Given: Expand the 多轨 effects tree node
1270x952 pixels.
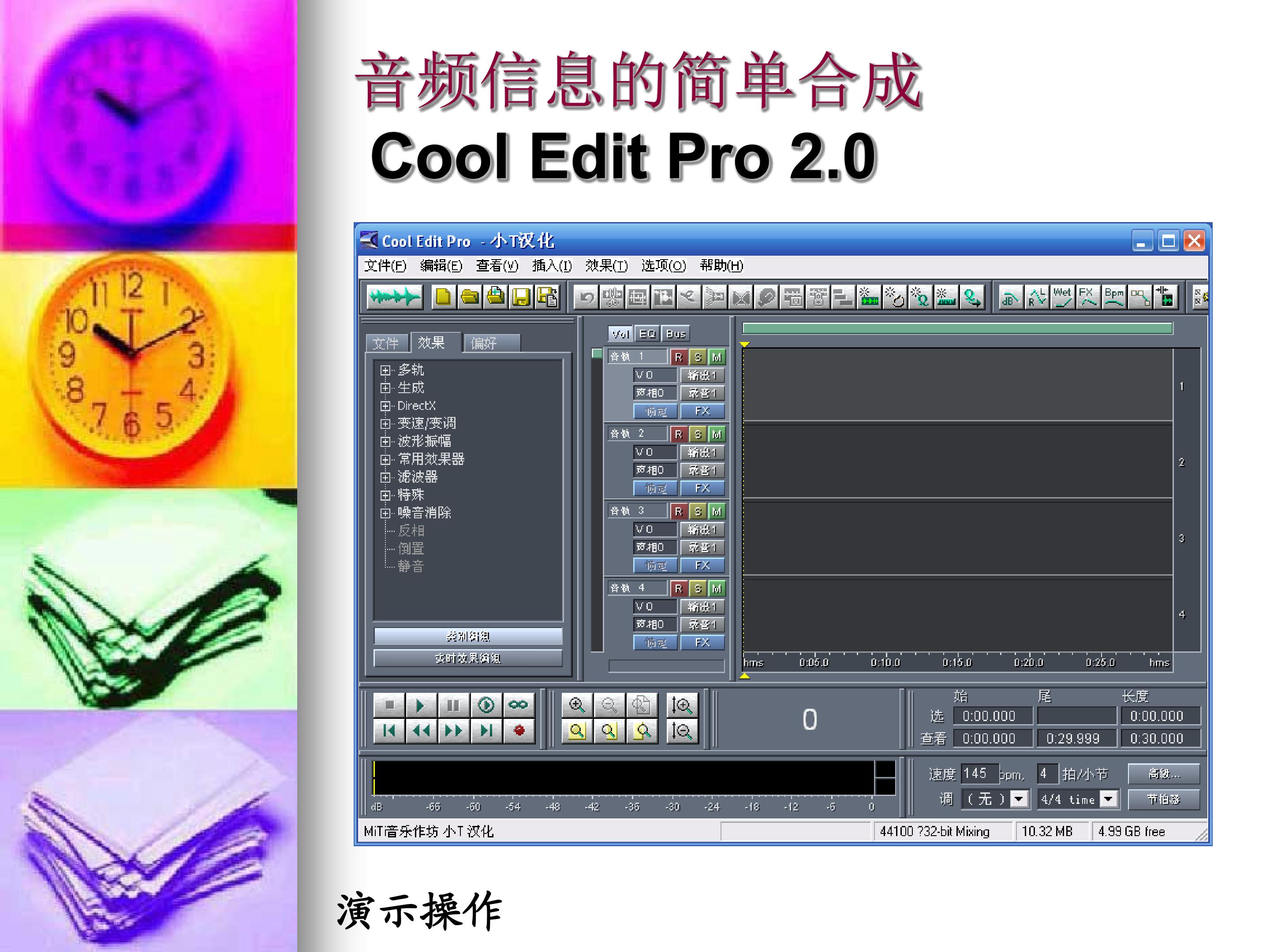Looking at the screenshot, I should pos(385,370).
